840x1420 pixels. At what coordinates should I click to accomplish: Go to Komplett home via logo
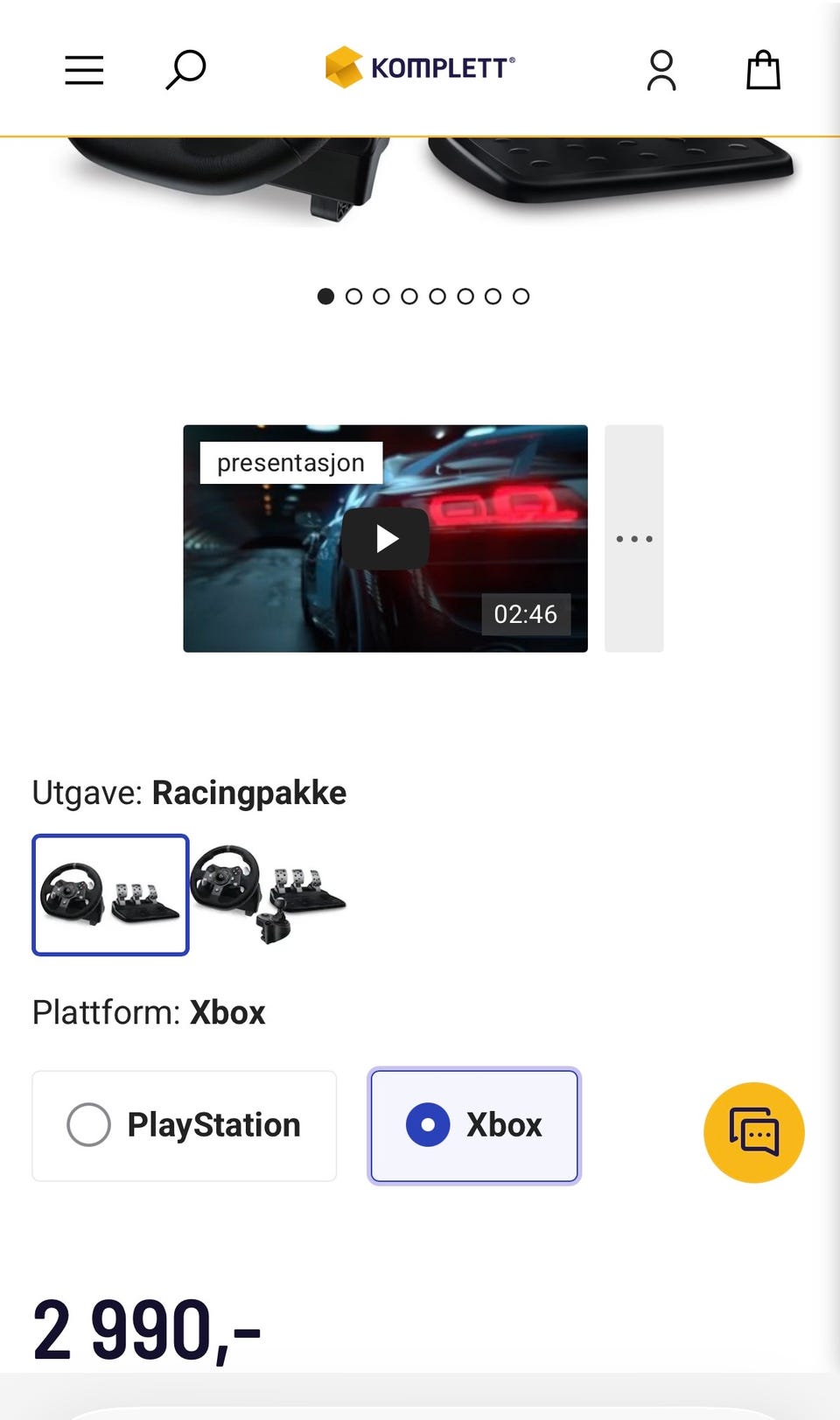pyautogui.click(x=420, y=67)
